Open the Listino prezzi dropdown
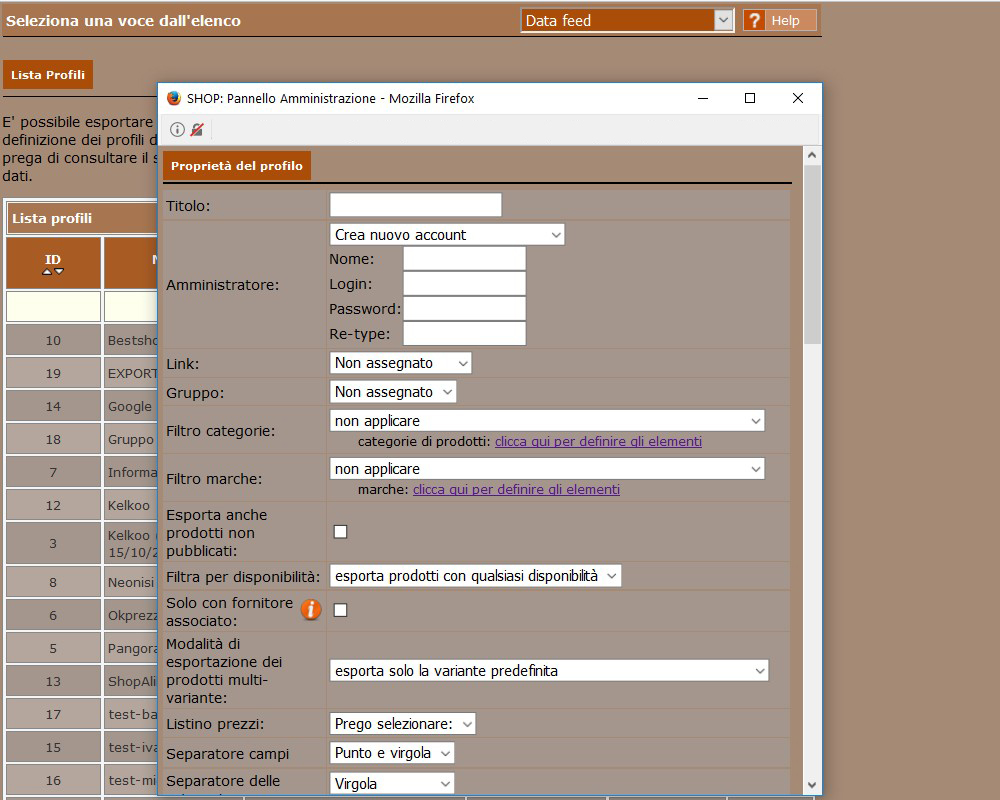1000x800 pixels. (x=402, y=724)
